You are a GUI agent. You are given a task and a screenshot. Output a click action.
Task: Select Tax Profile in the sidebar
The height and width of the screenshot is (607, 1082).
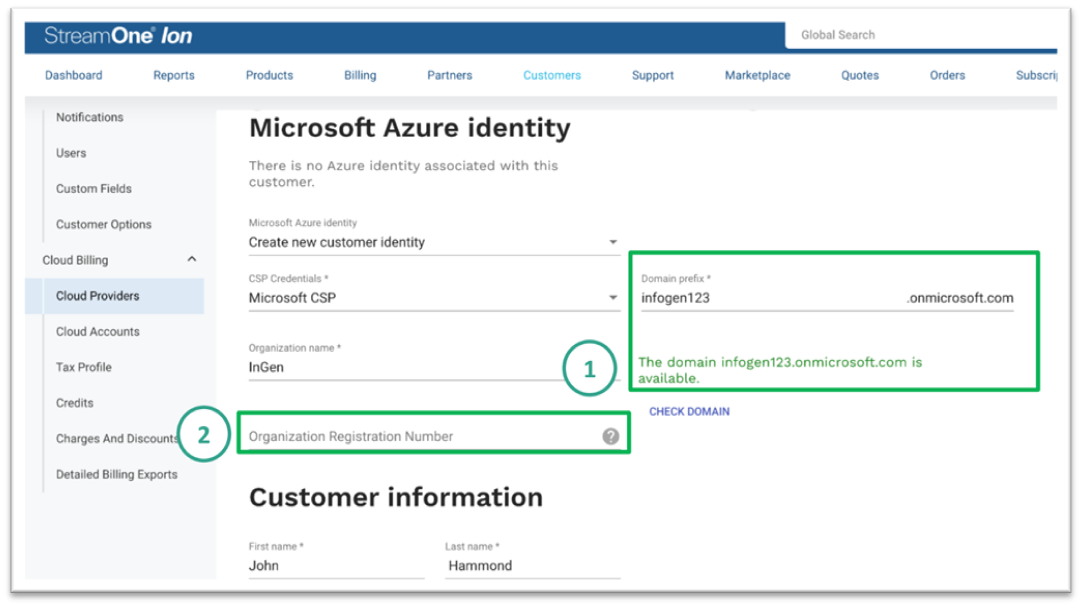pyautogui.click(x=84, y=367)
